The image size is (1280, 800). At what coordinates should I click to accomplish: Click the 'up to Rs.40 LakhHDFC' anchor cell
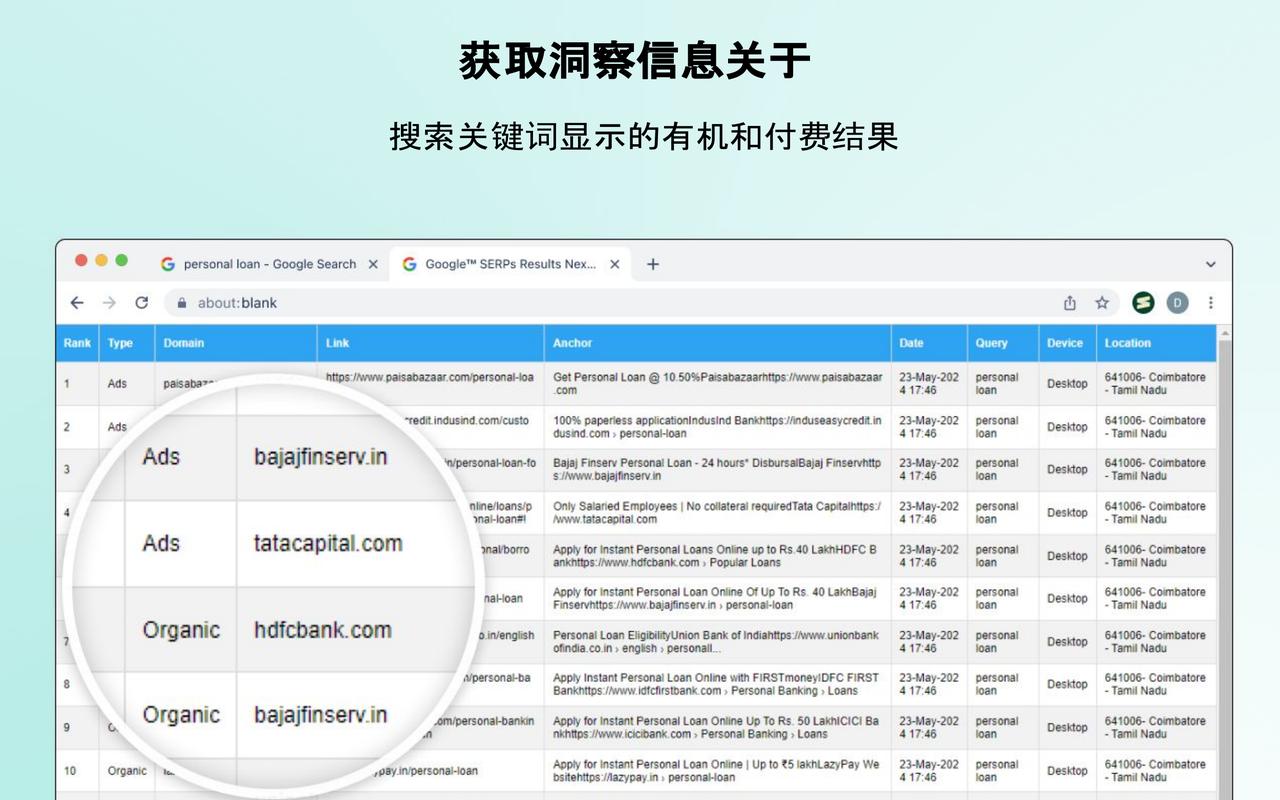[718, 556]
